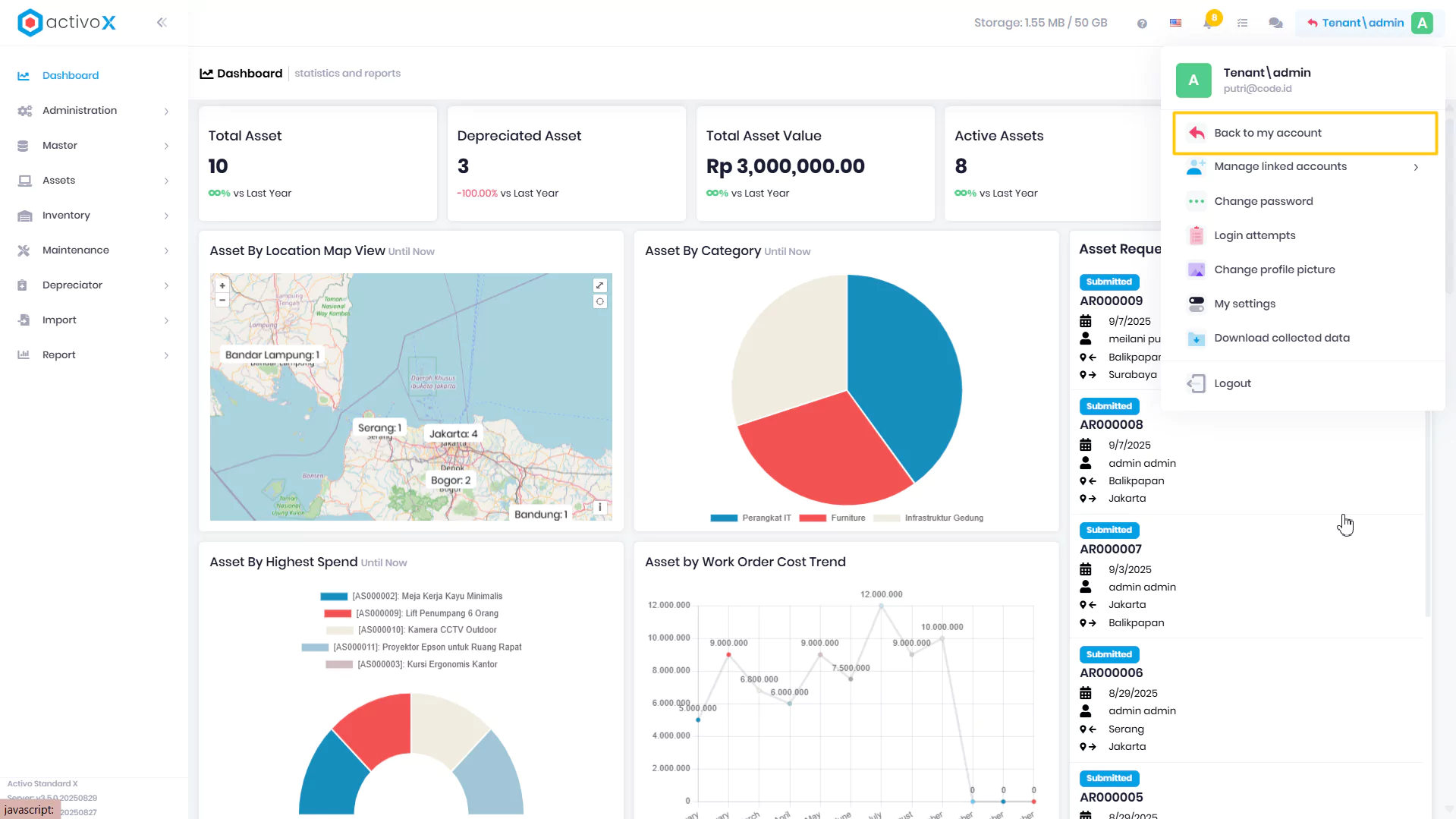Click the Depreciator icon in sidebar

[x=23, y=285]
